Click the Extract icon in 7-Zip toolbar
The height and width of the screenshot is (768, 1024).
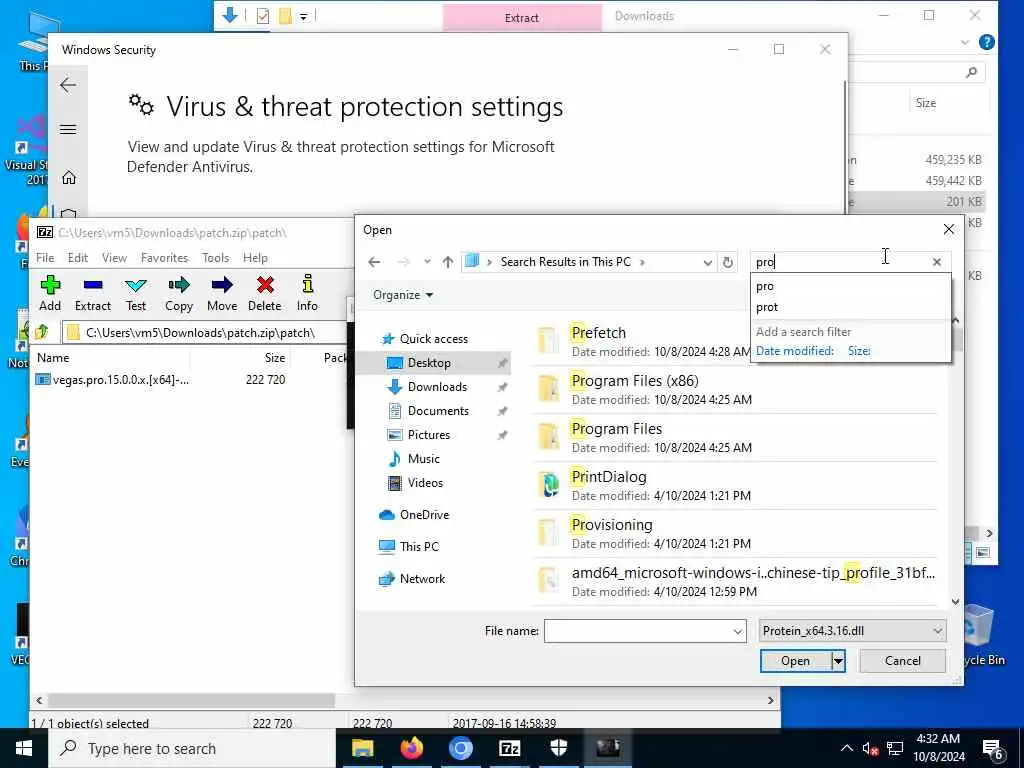click(x=93, y=285)
